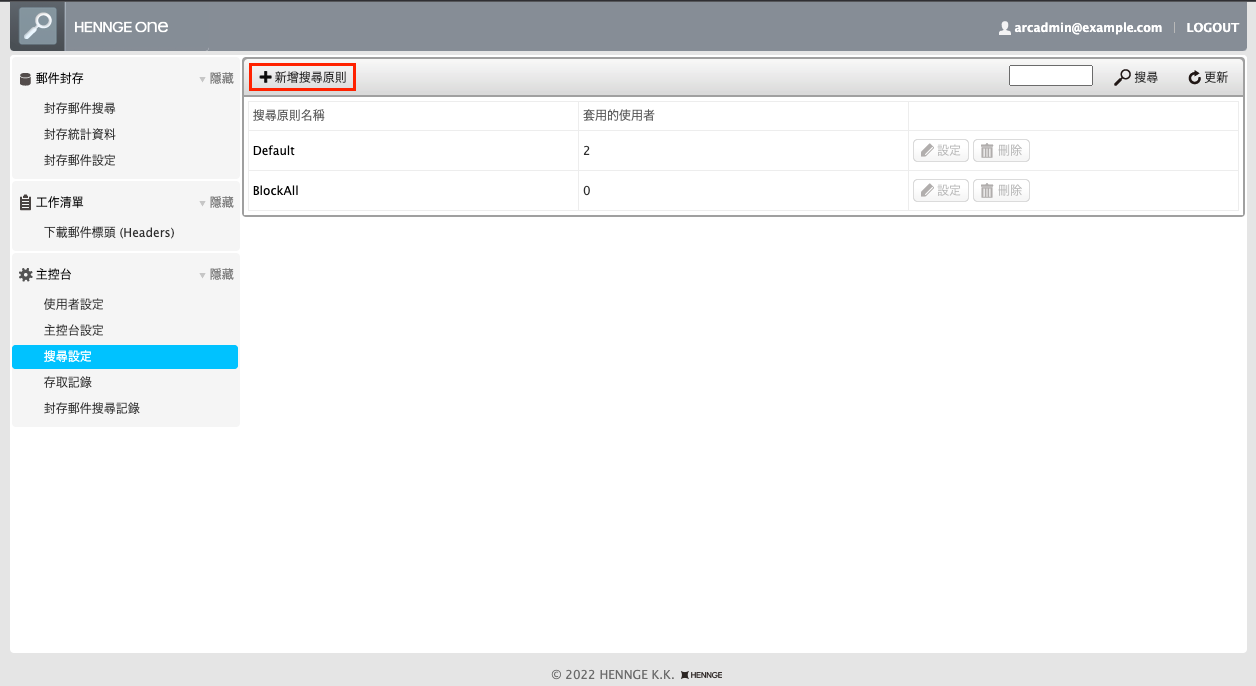The width and height of the screenshot is (1256, 686).
Task: Click the gear icon beside 主控台
Action: (26, 274)
